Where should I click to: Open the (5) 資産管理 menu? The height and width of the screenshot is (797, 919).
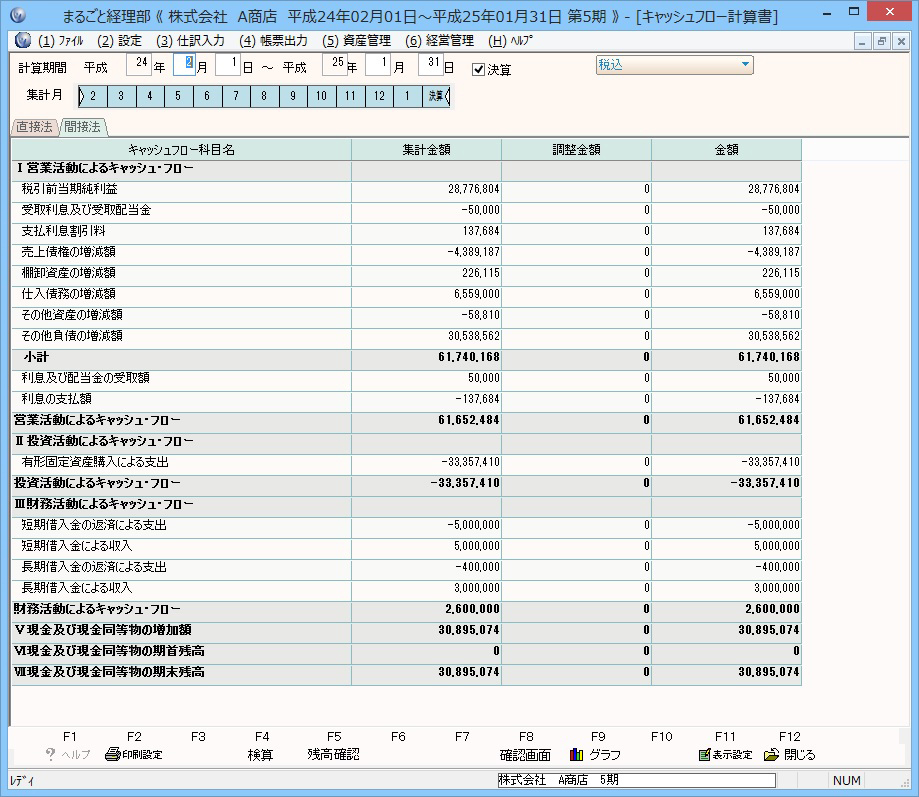click(x=356, y=41)
